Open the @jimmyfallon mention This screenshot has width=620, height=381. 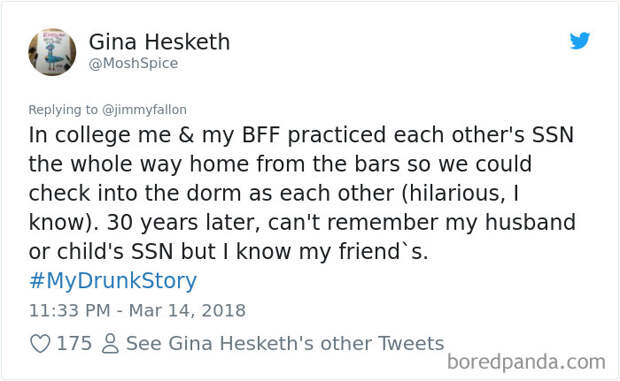point(144,110)
